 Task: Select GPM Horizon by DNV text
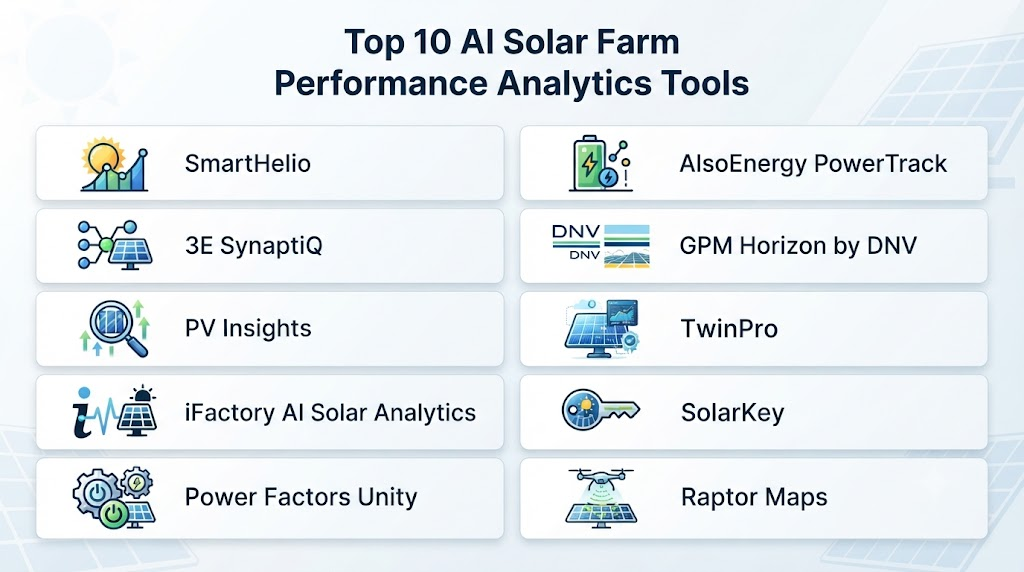coord(798,246)
